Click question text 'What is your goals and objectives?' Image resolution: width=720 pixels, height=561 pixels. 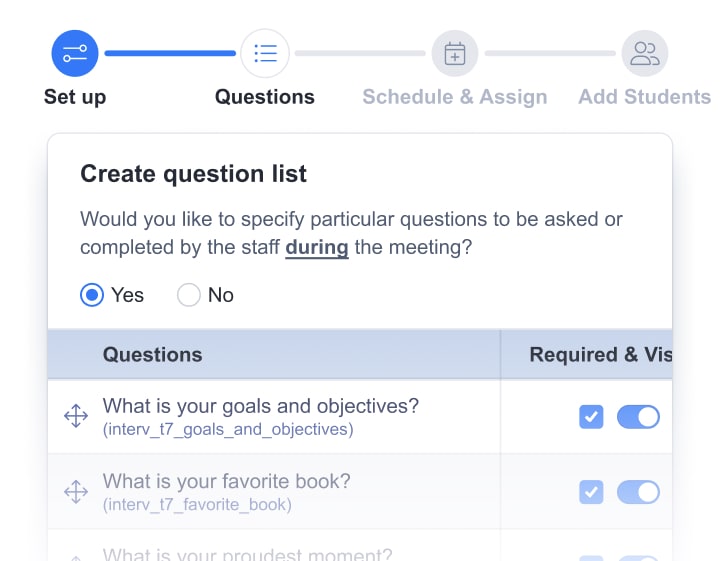(x=261, y=406)
